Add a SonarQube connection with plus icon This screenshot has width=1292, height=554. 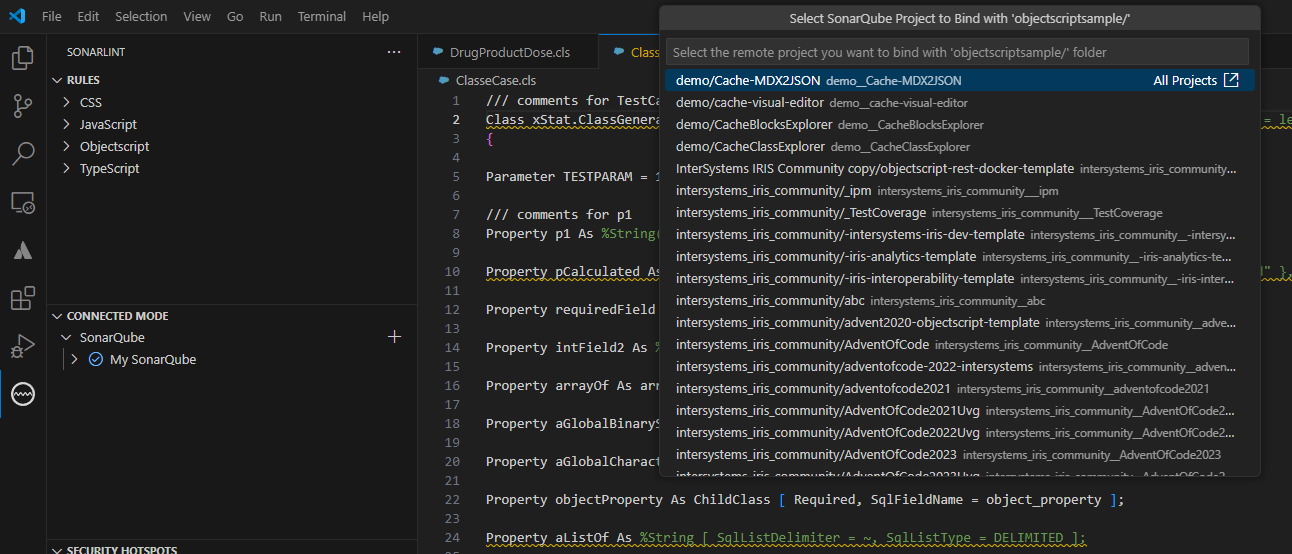pyautogui.click(x=394, y=337)
